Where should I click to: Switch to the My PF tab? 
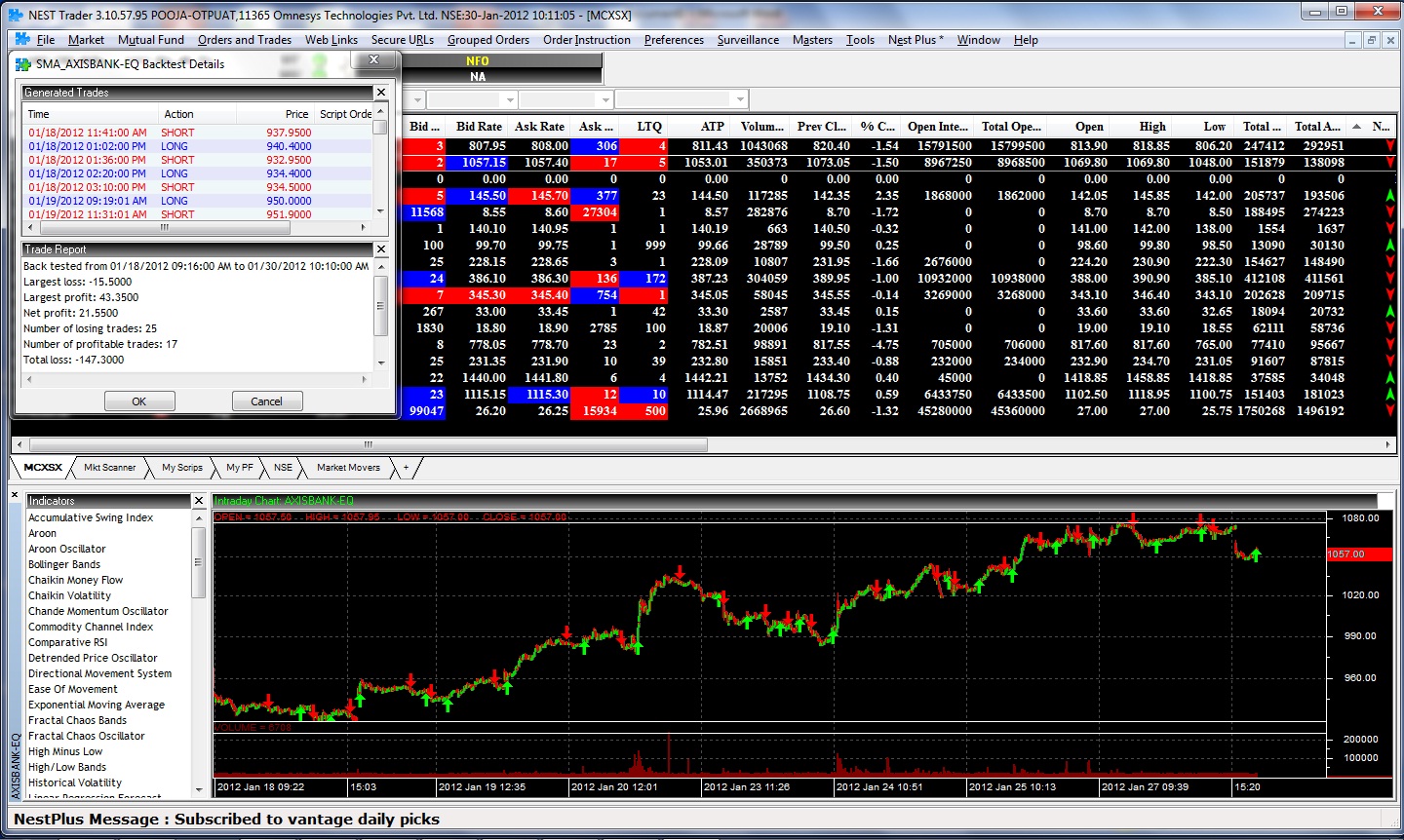[x=240, y=468]
